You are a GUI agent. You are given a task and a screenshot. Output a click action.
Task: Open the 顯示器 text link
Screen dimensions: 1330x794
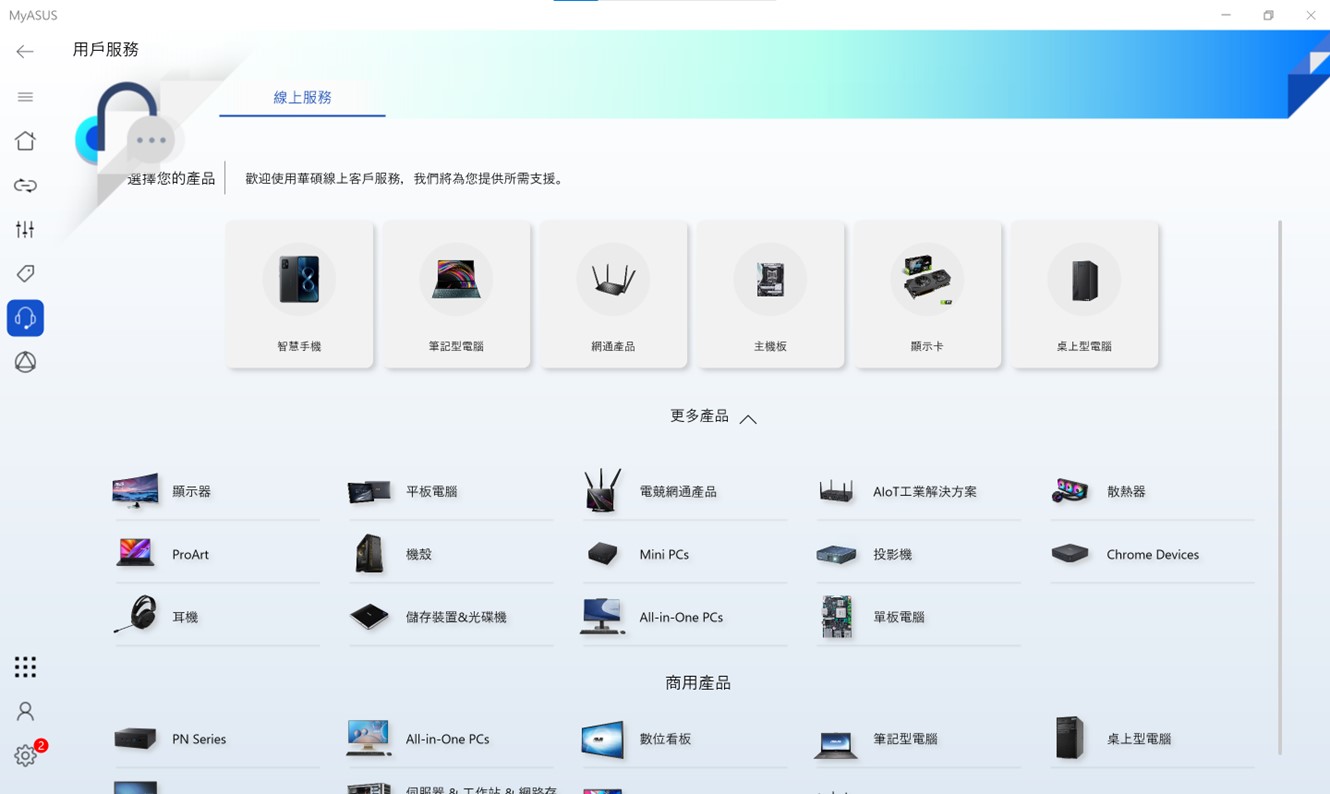pyautogui.click(x=191, y=492)
